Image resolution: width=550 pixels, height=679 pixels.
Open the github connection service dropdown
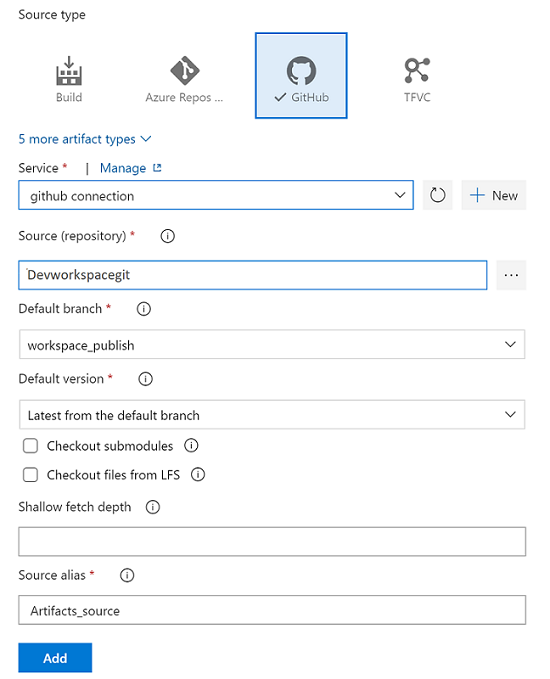click(216, 195)
